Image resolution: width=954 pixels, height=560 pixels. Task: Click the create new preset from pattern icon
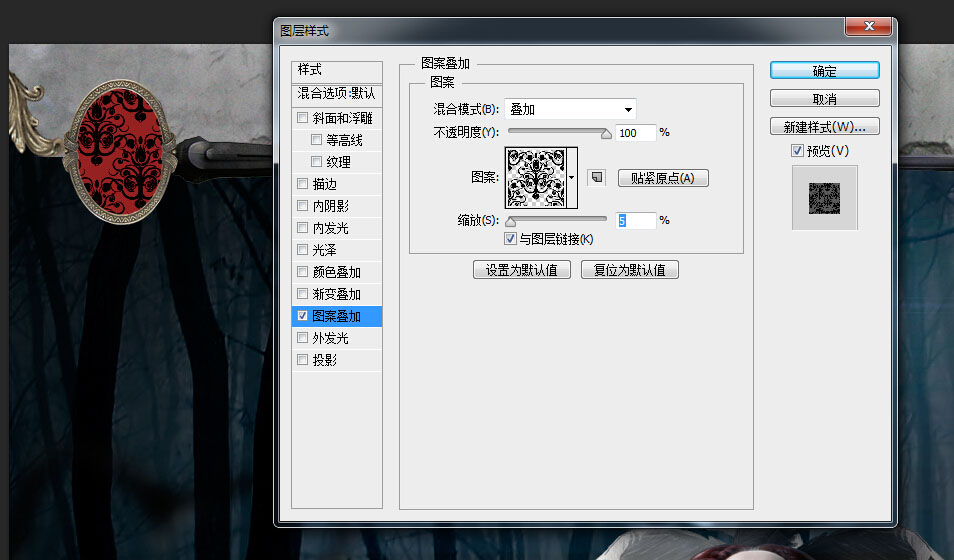(597, 177)
